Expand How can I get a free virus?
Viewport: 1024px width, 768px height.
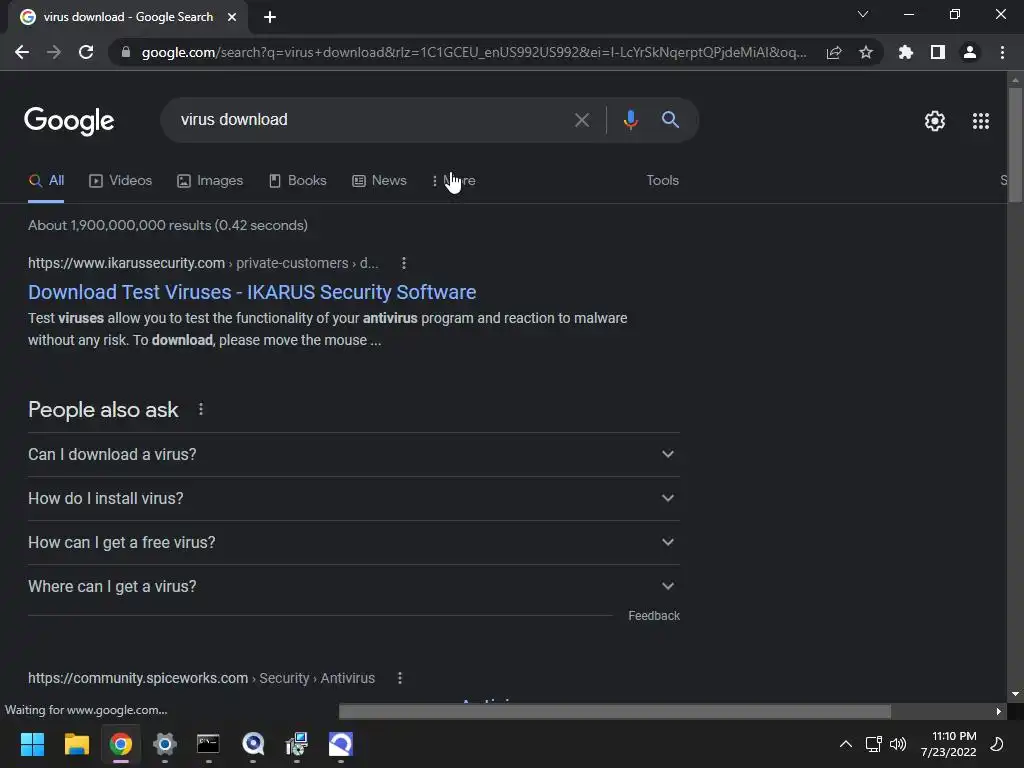354,543
